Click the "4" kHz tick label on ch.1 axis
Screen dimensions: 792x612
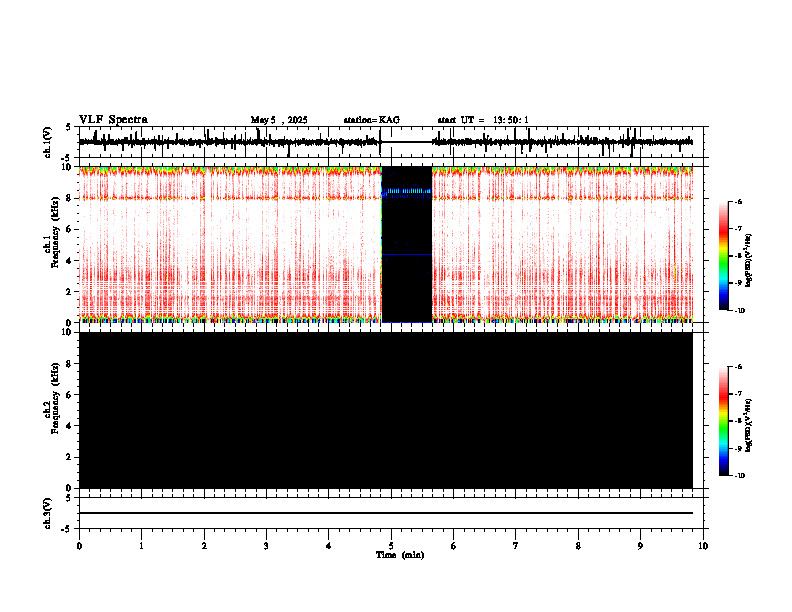click(x=70, y=261)
